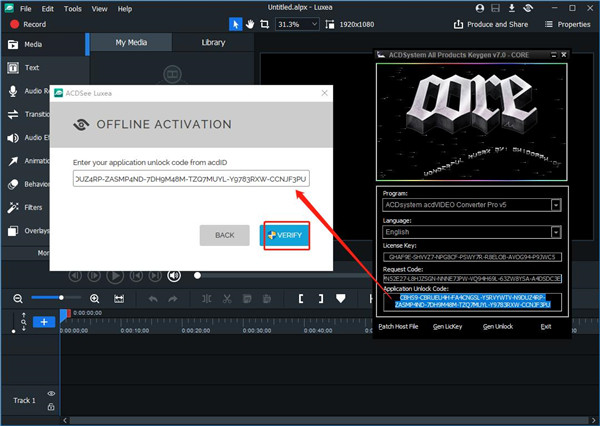Jump to end with skip-forward button

(155, 276)
